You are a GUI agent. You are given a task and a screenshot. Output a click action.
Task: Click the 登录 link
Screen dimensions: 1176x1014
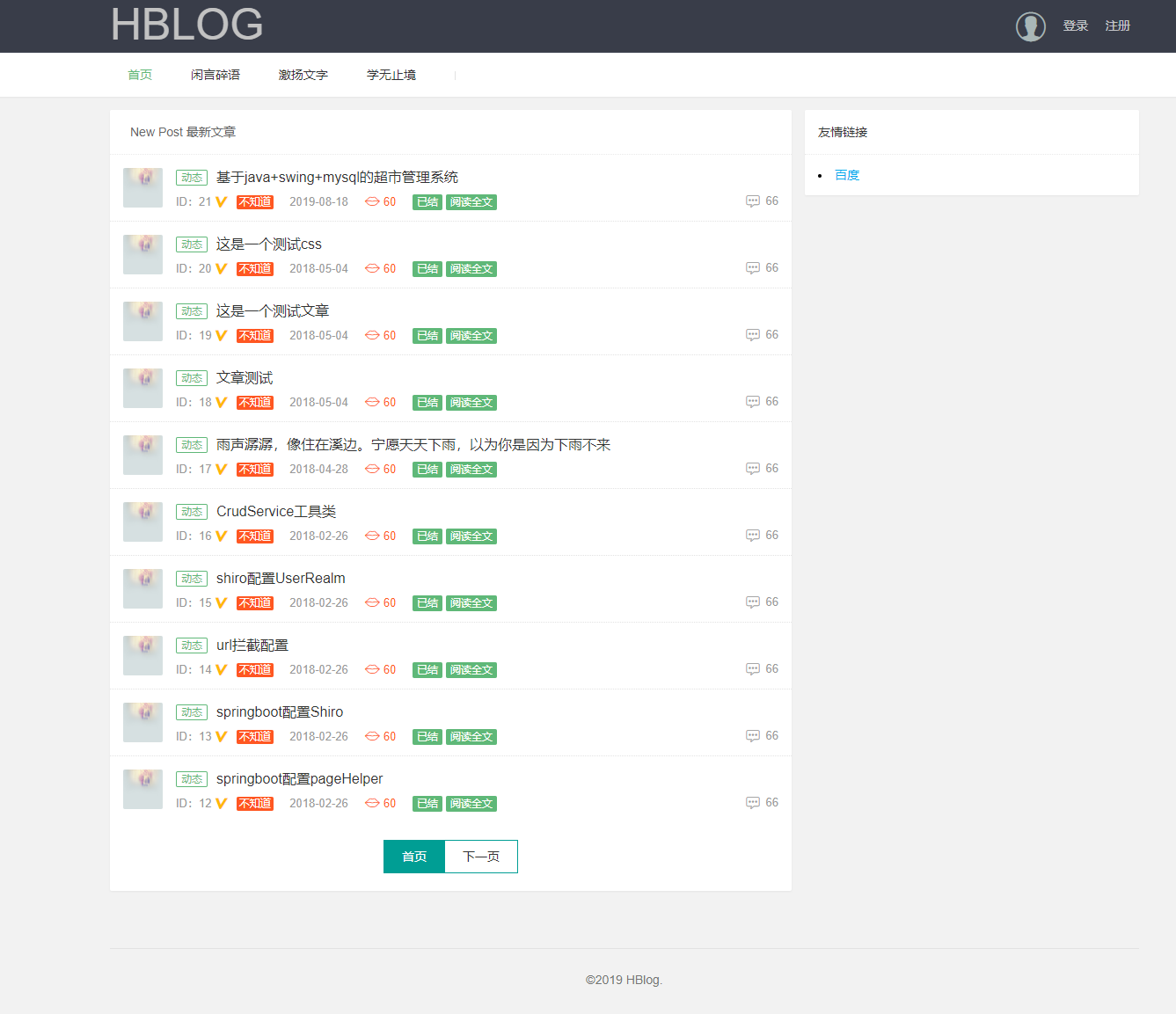1075,26
